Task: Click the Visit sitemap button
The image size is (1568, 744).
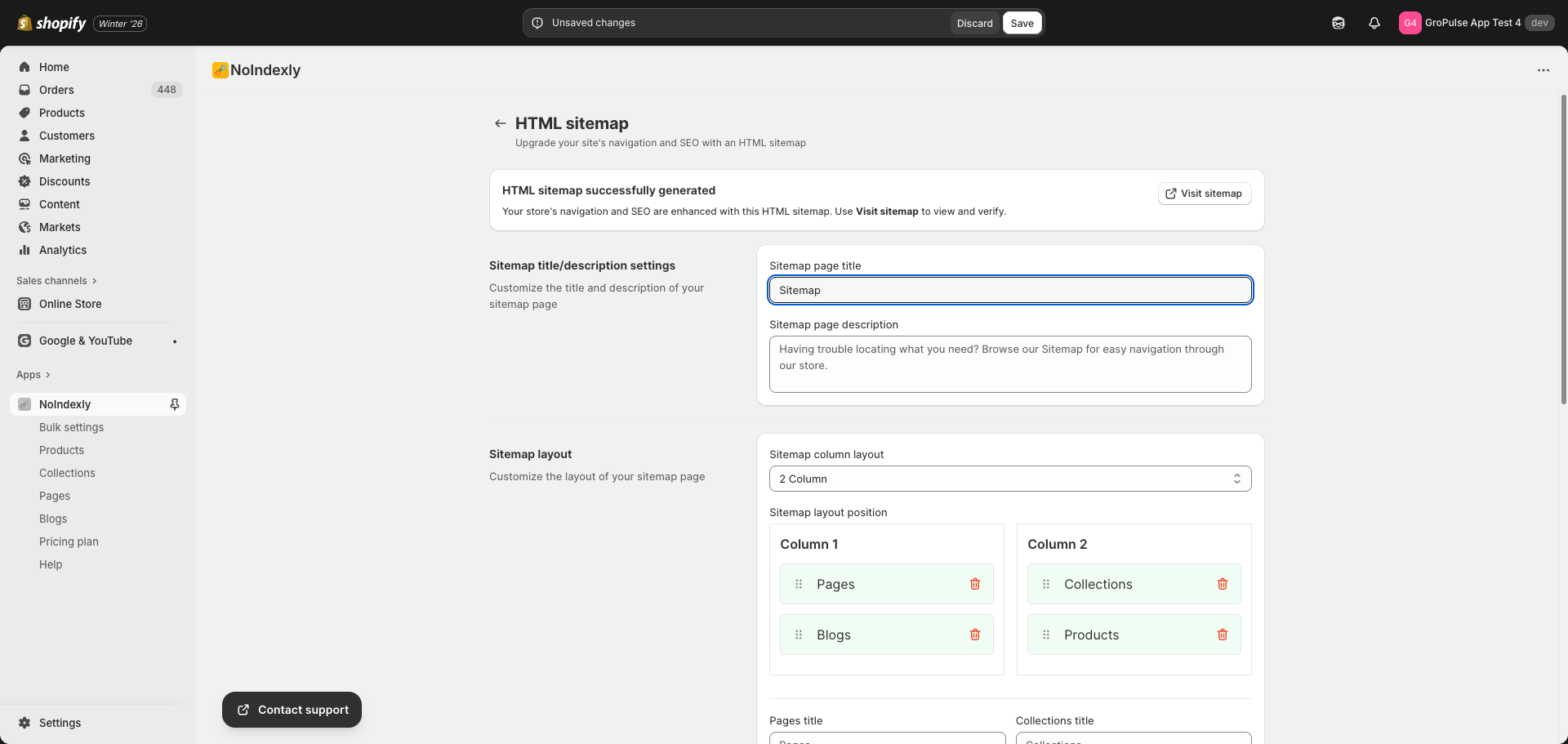Action: click(1204, 194)
